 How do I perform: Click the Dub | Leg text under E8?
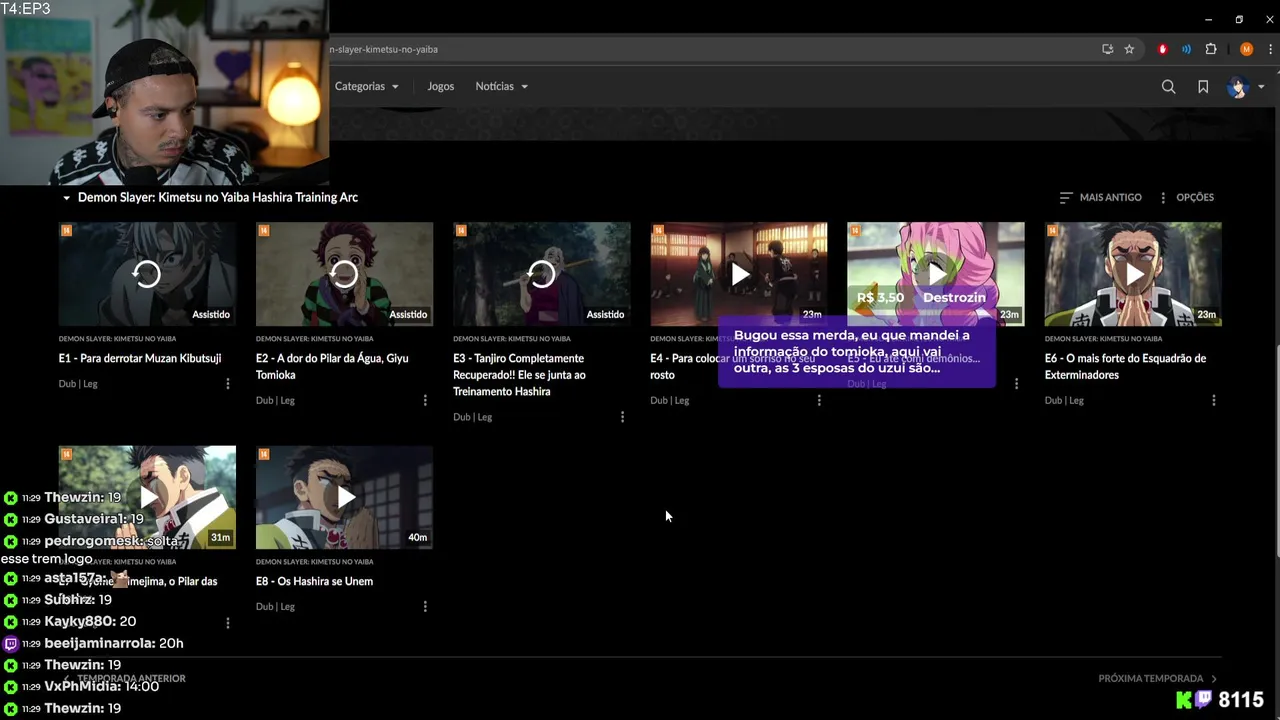coord(275,607)
